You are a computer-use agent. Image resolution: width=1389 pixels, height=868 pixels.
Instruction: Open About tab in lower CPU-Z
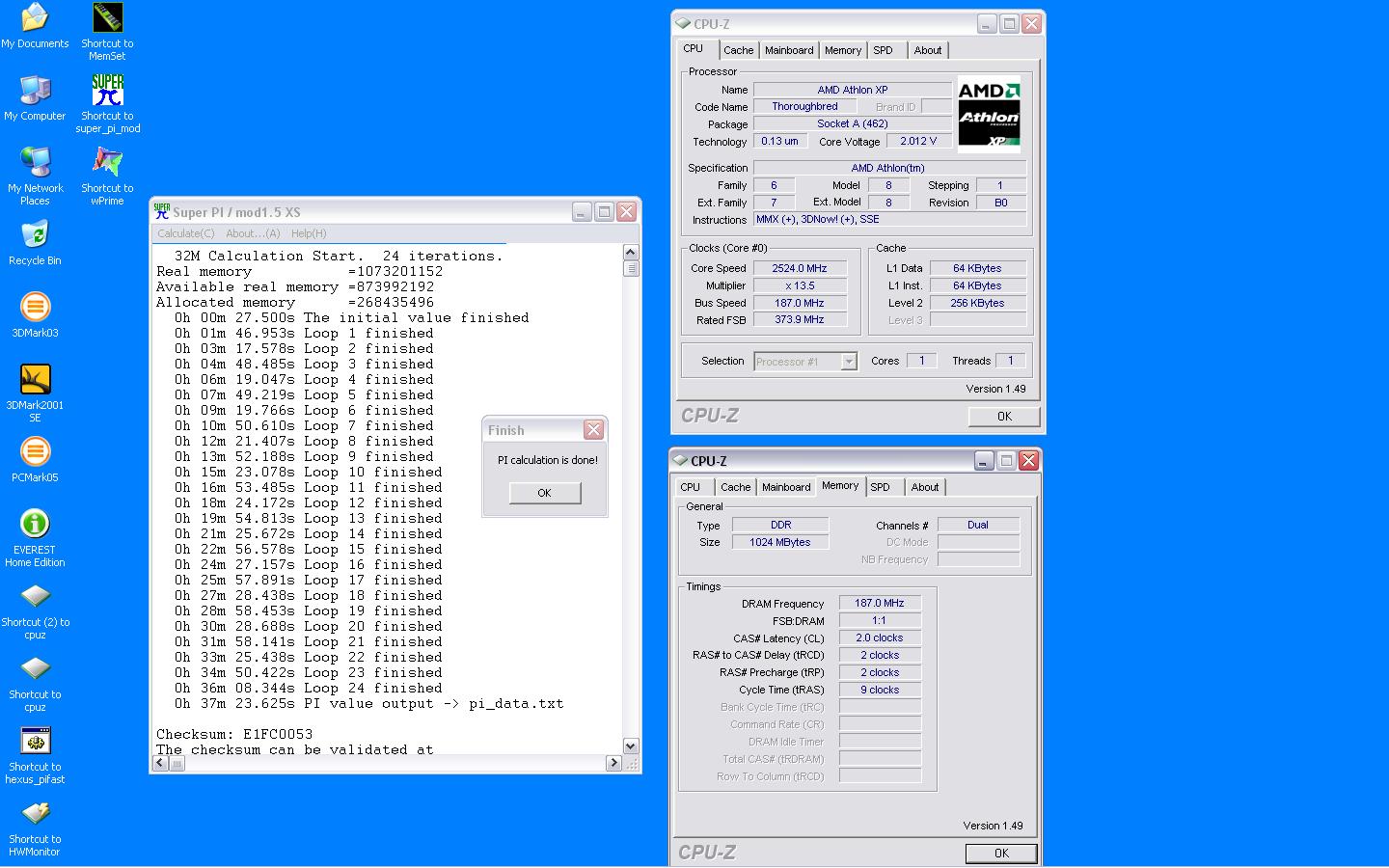pos(925,487)
